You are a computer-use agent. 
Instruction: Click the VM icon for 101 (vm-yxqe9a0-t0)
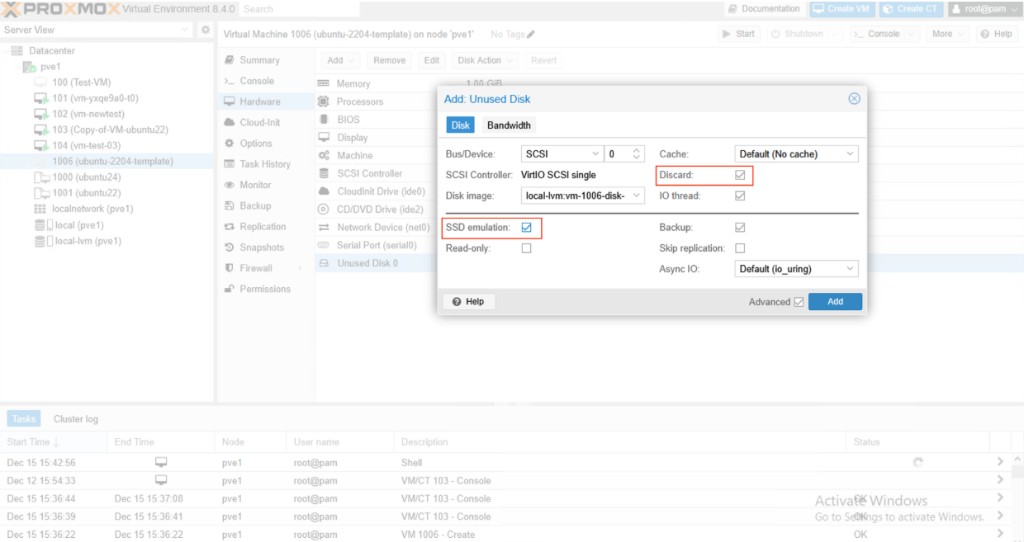tap(41, 98)
